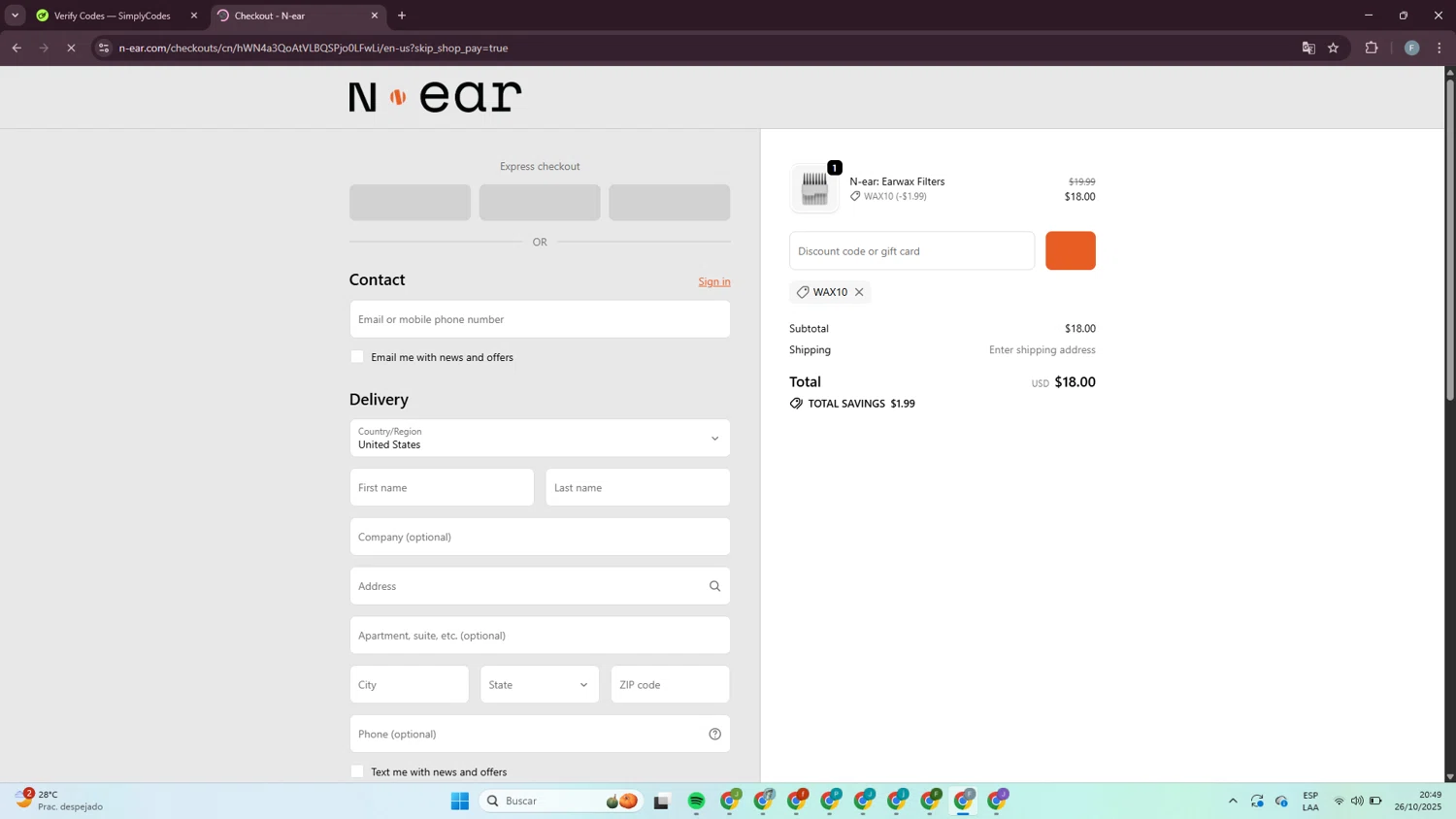
Task: Open Task View on the taskbar
Action: 661,801
